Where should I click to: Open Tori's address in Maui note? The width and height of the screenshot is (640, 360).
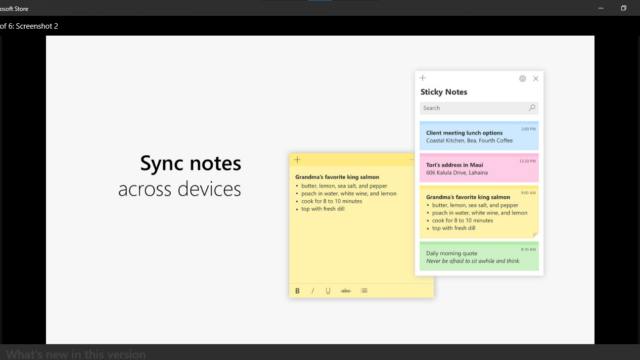point(479,168)
